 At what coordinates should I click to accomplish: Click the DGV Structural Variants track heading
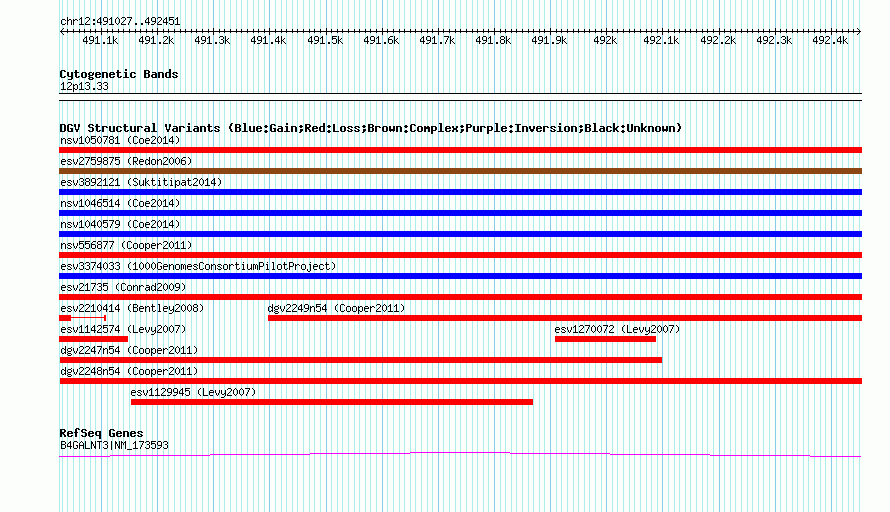coord(370,128)
